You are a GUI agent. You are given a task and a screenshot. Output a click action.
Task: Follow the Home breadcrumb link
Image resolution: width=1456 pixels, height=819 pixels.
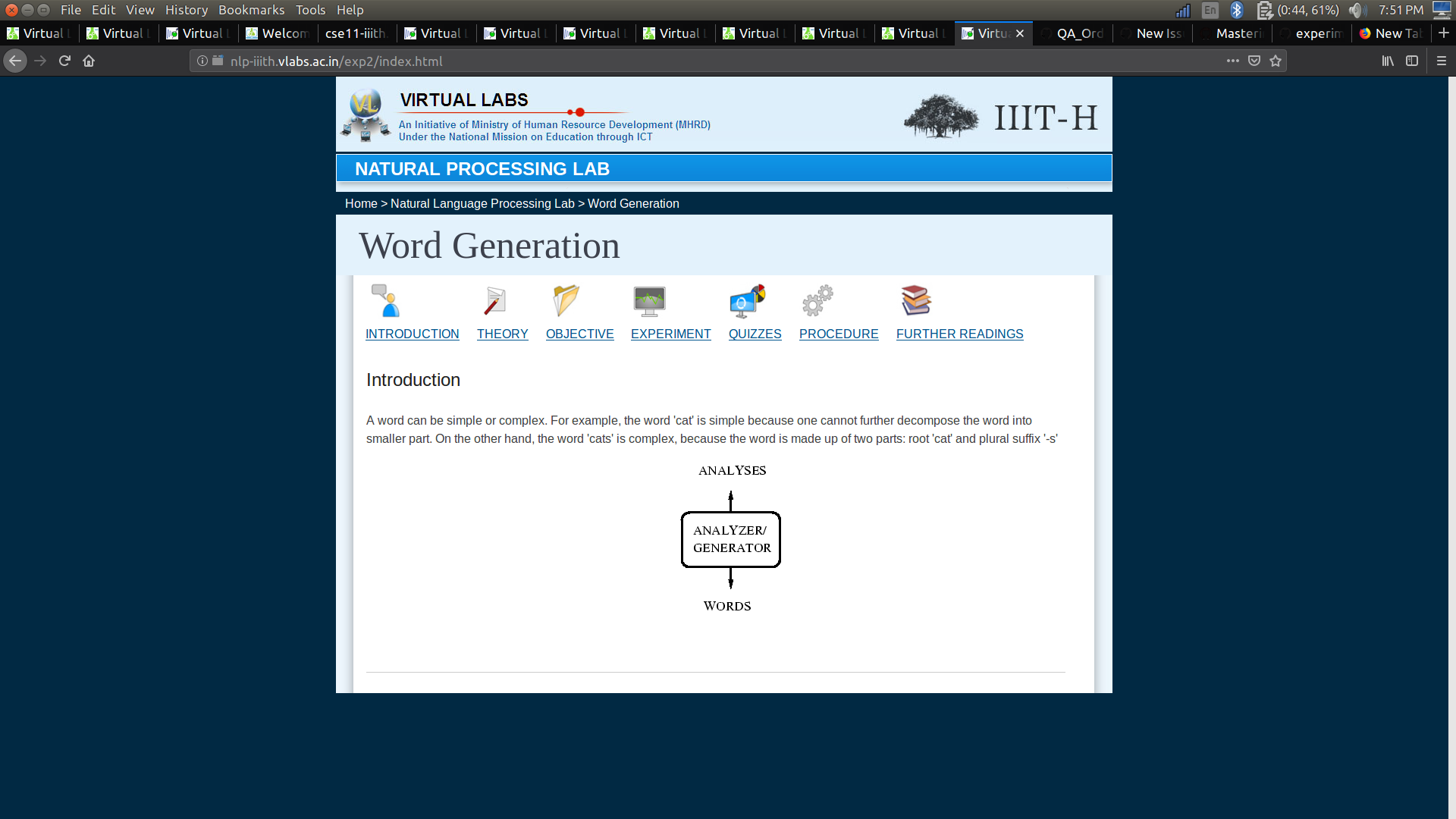click(362, 203)
